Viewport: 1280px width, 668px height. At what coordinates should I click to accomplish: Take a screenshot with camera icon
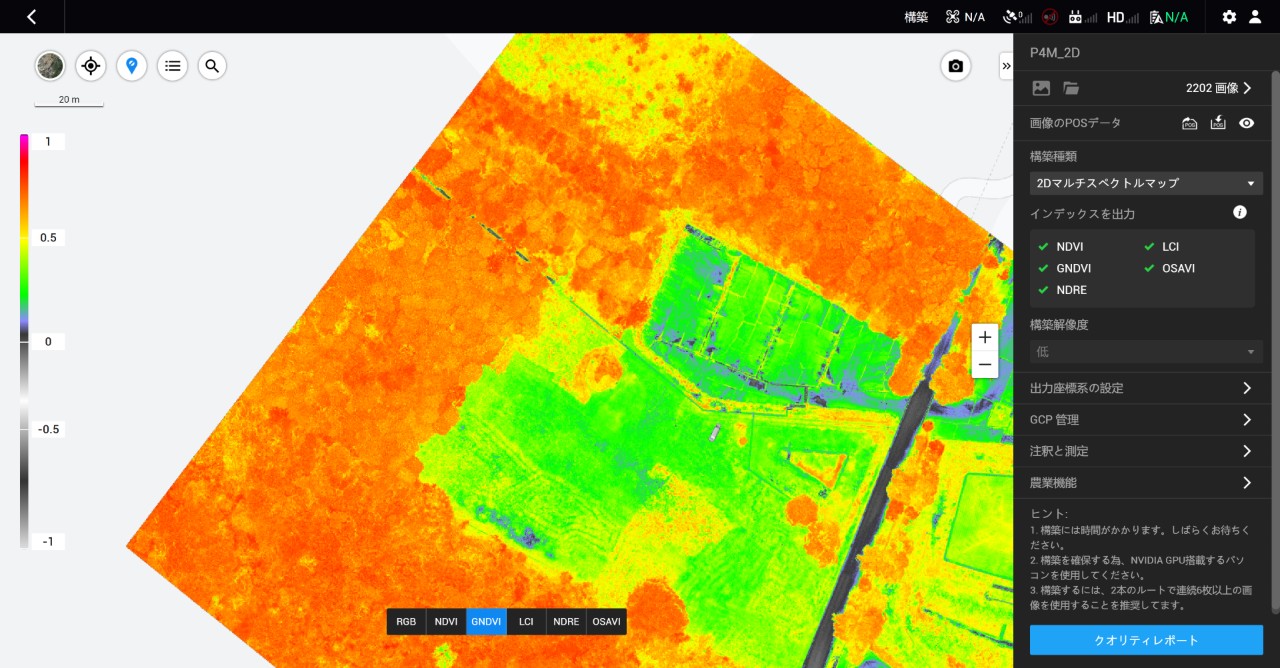(x=955, y=66)
